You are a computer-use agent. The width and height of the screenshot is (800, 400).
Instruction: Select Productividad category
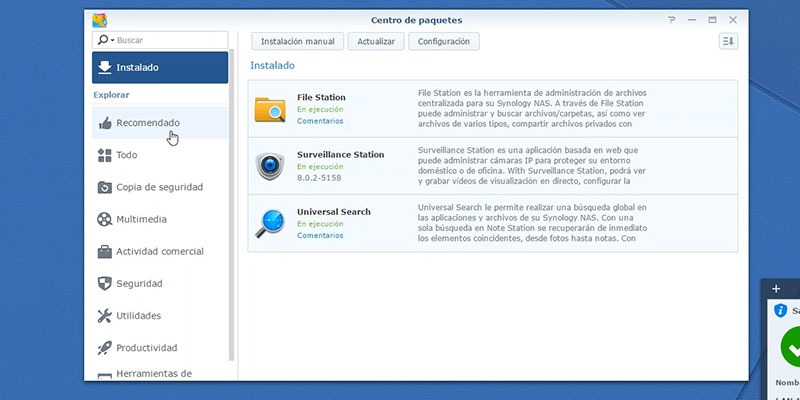[x=160, y=348]
